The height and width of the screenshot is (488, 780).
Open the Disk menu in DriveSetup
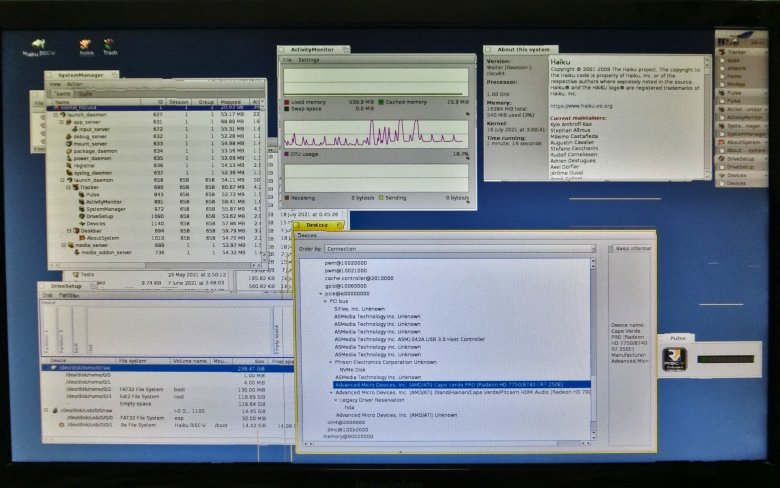(47, 295)
